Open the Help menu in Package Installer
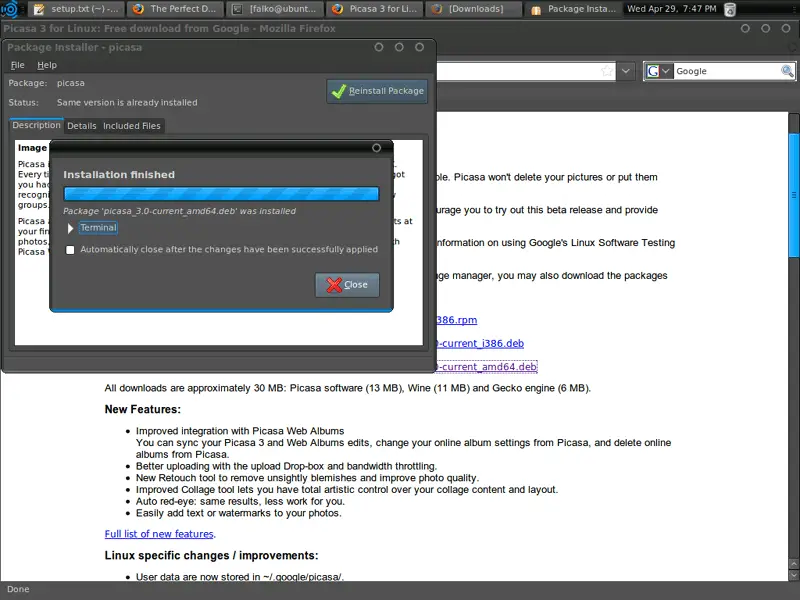Viewport: 800px width, 600px height. point(47,65)
